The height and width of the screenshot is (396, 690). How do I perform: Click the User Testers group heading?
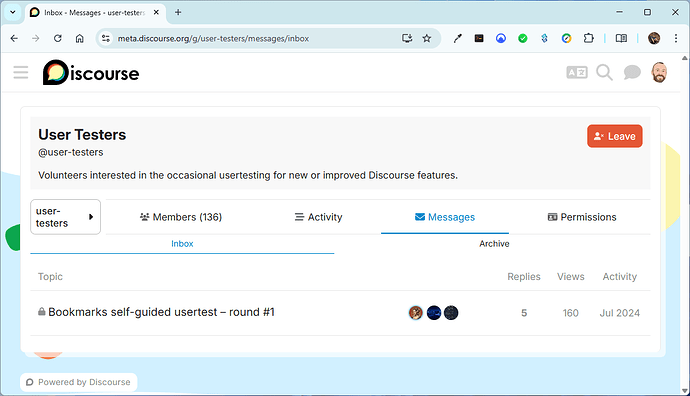(82, 135)
